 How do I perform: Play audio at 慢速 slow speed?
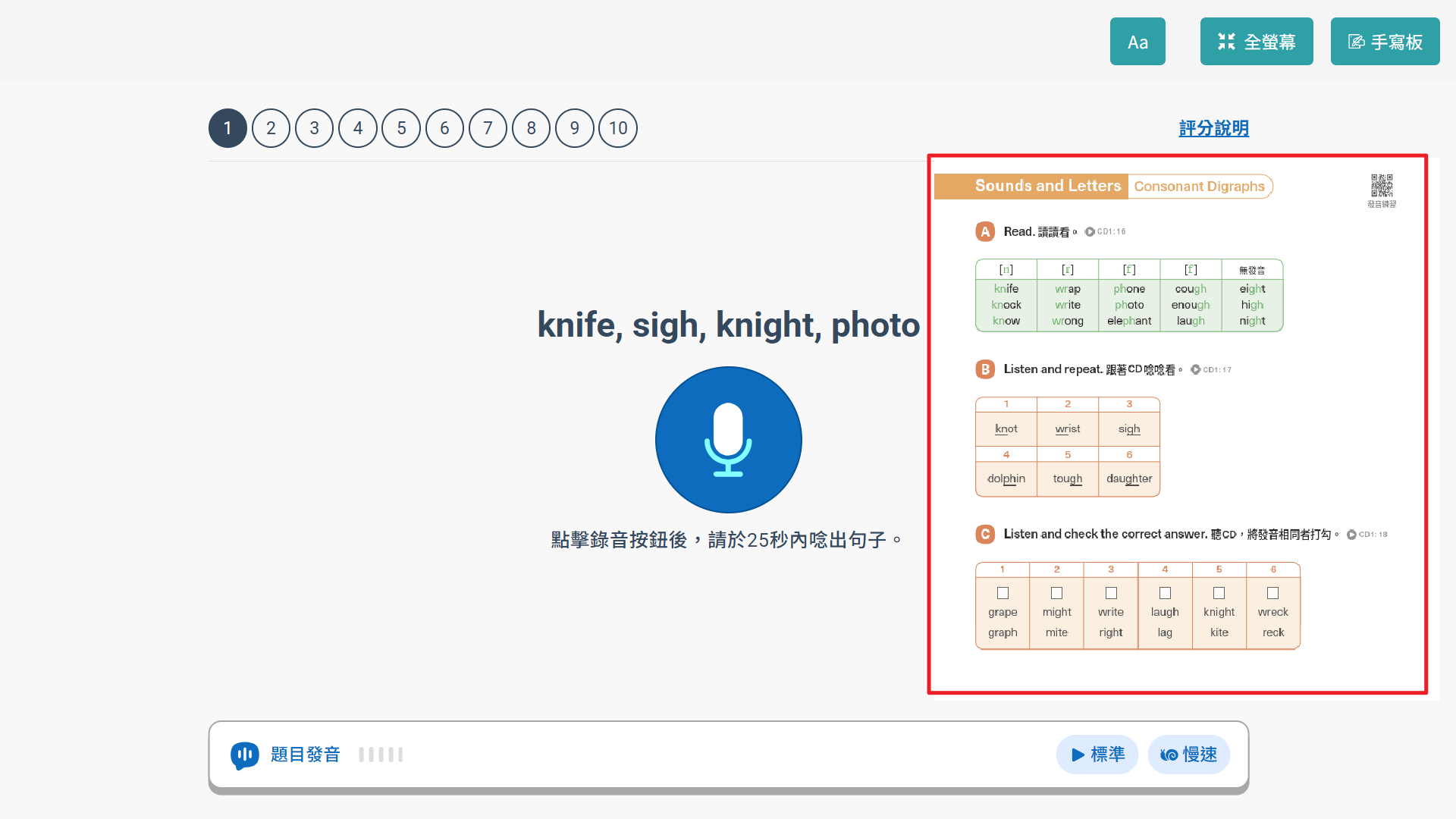(1188, 755)
